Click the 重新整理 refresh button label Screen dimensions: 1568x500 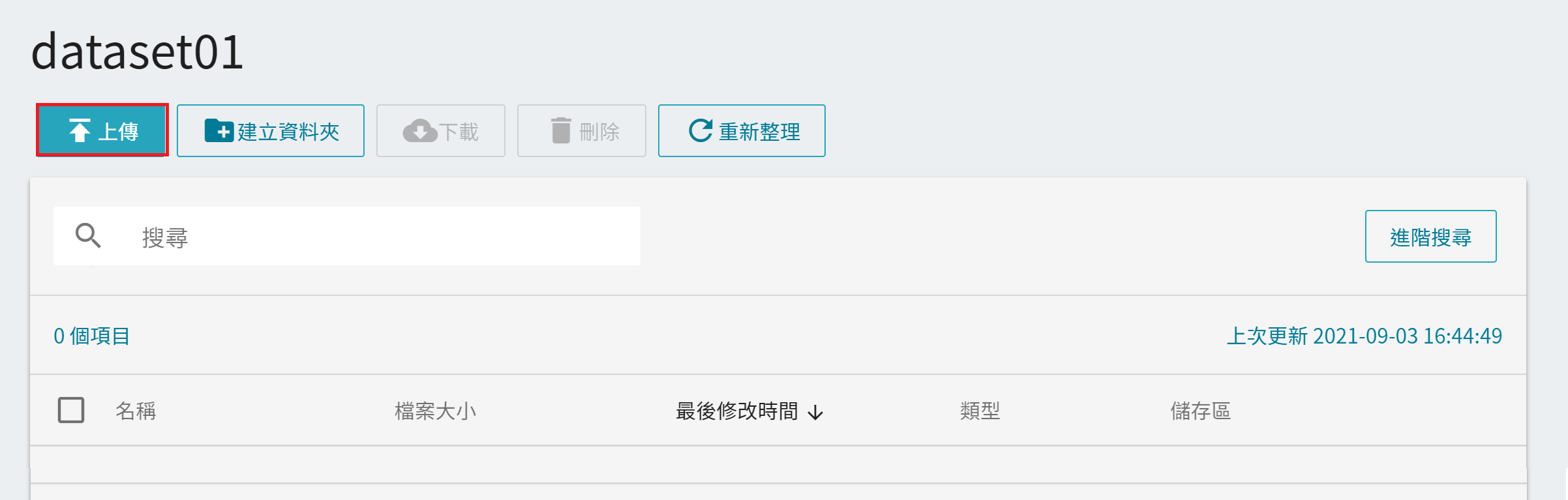759,132
